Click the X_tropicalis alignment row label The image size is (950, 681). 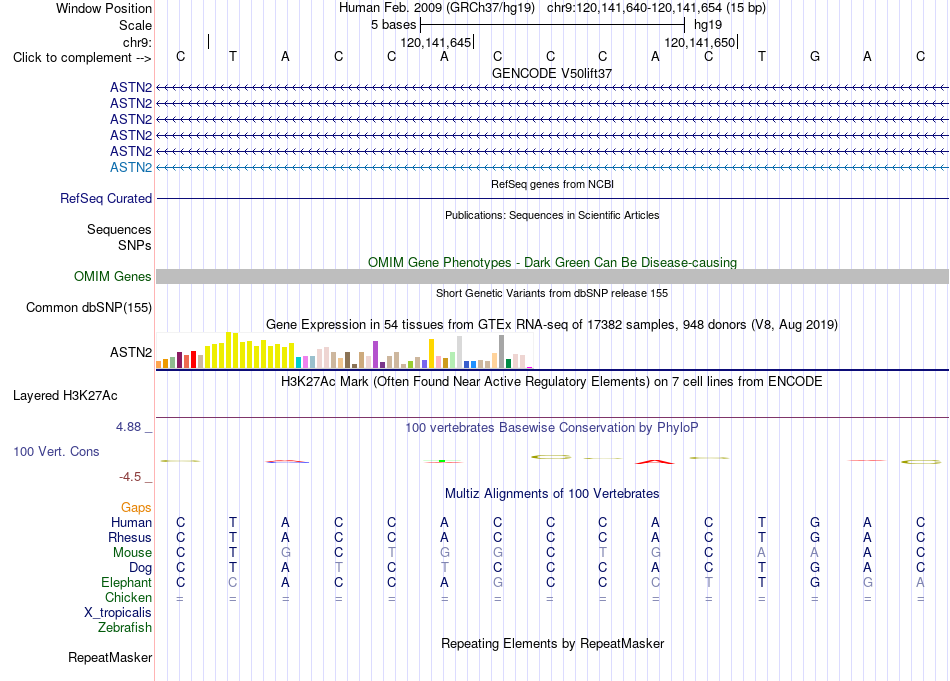coord(118,613)
